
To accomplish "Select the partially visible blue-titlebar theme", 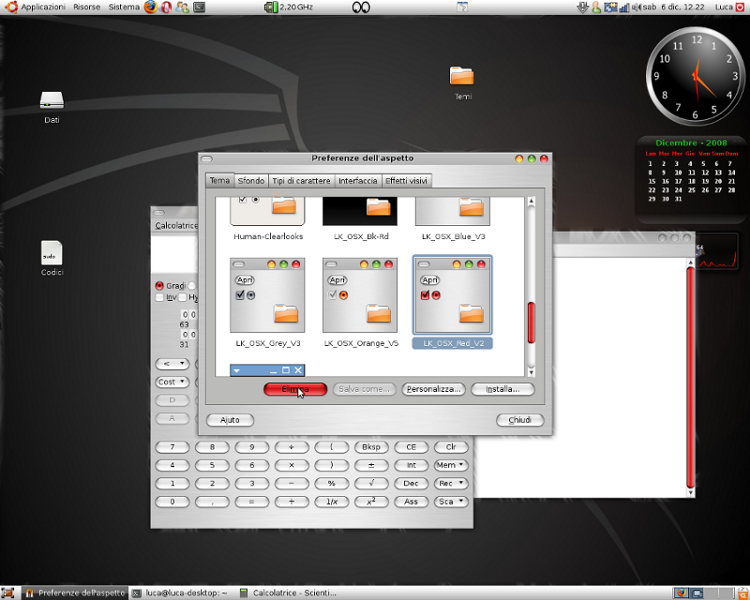I will pyautogui.click(x=267, y=370).
